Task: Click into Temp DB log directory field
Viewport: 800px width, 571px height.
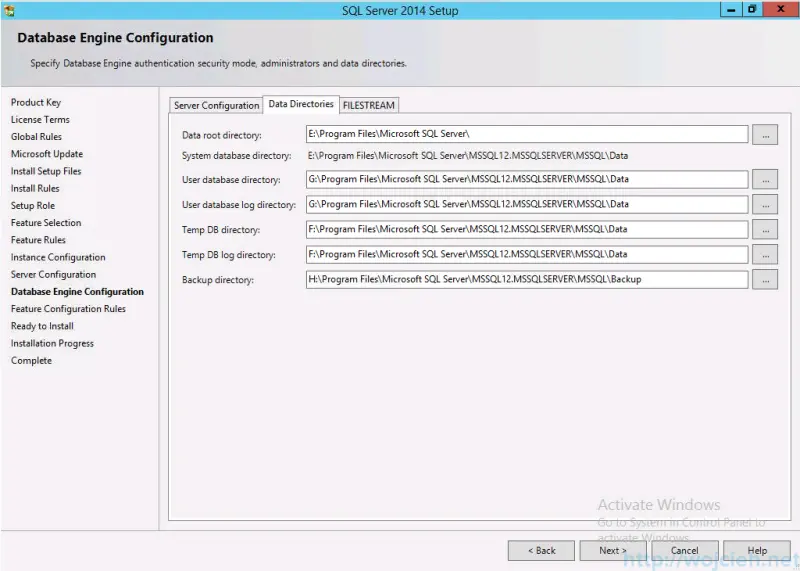Action: point(527,254)
